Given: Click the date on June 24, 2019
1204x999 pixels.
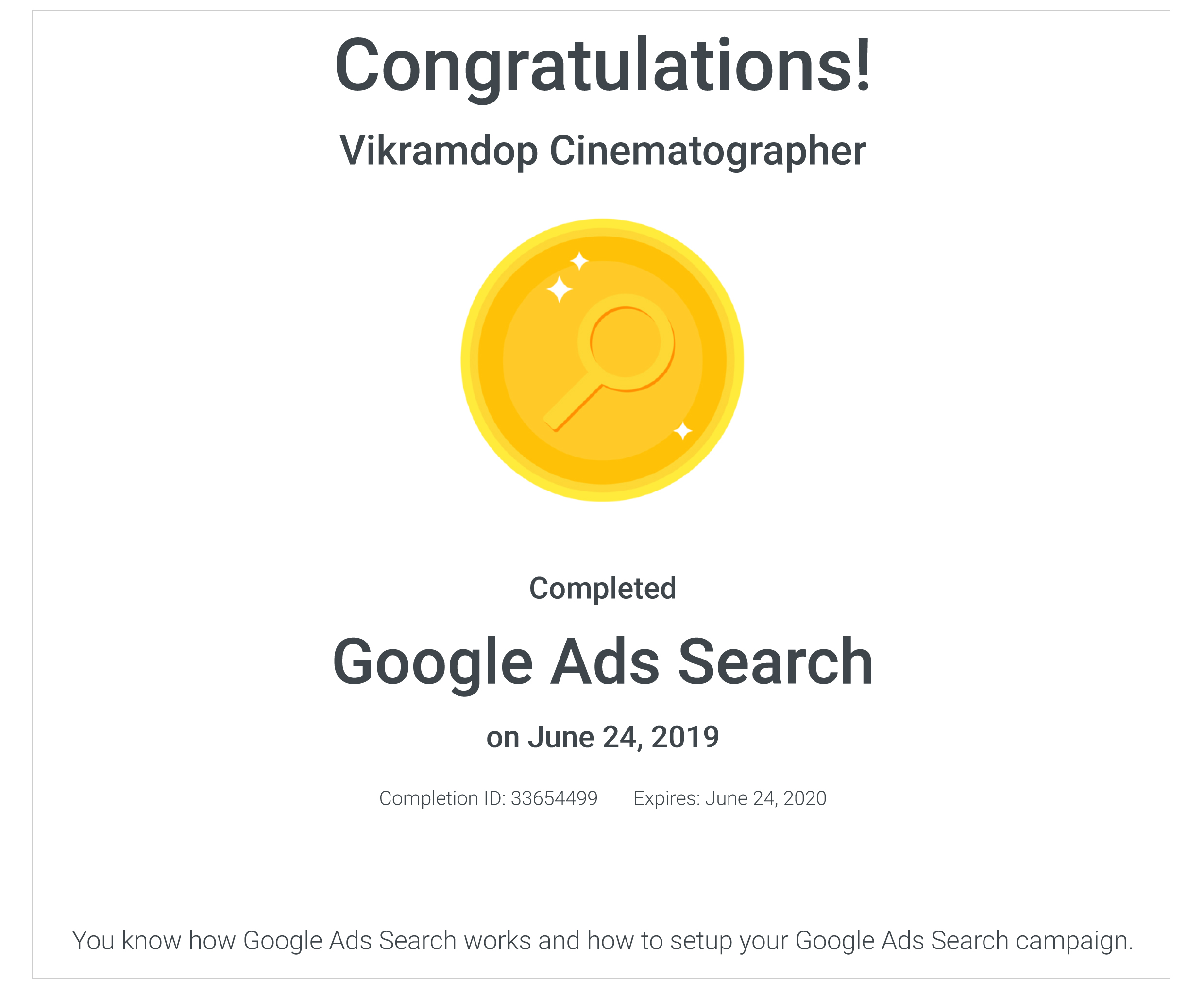Looking at the screenshot, I should point(603,737).
